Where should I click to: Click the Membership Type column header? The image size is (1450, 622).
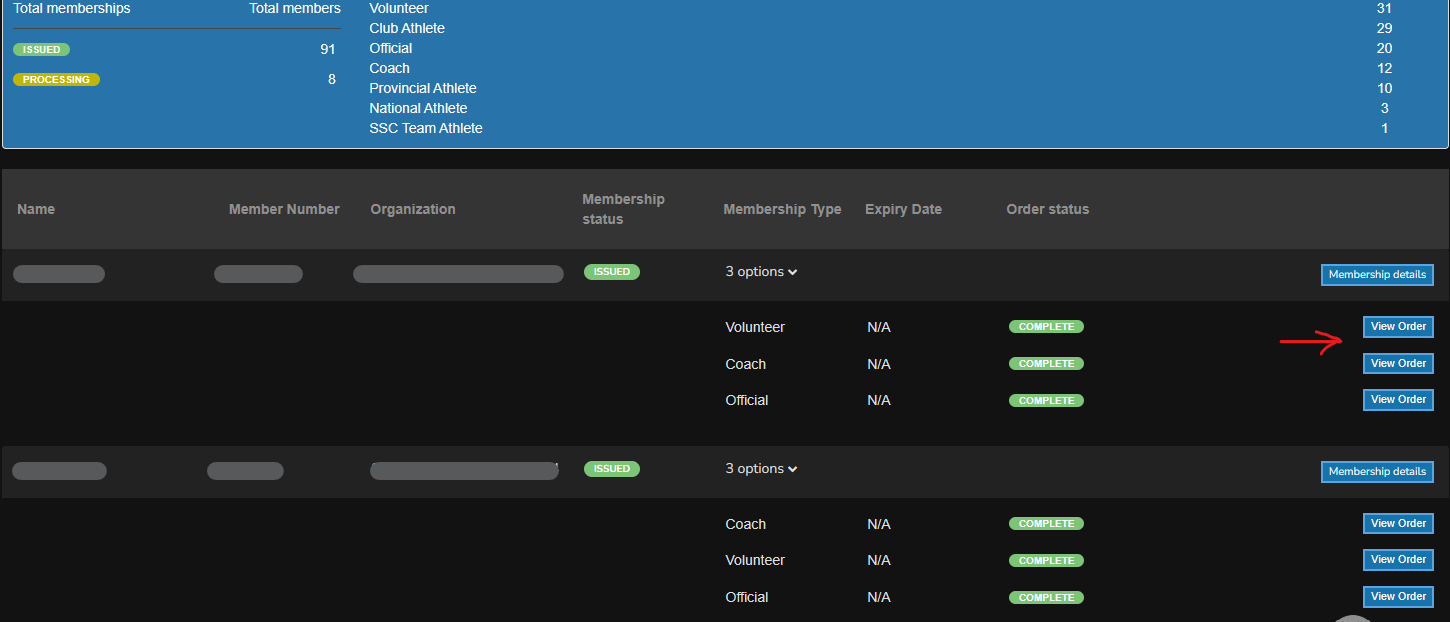pos(782,210)
